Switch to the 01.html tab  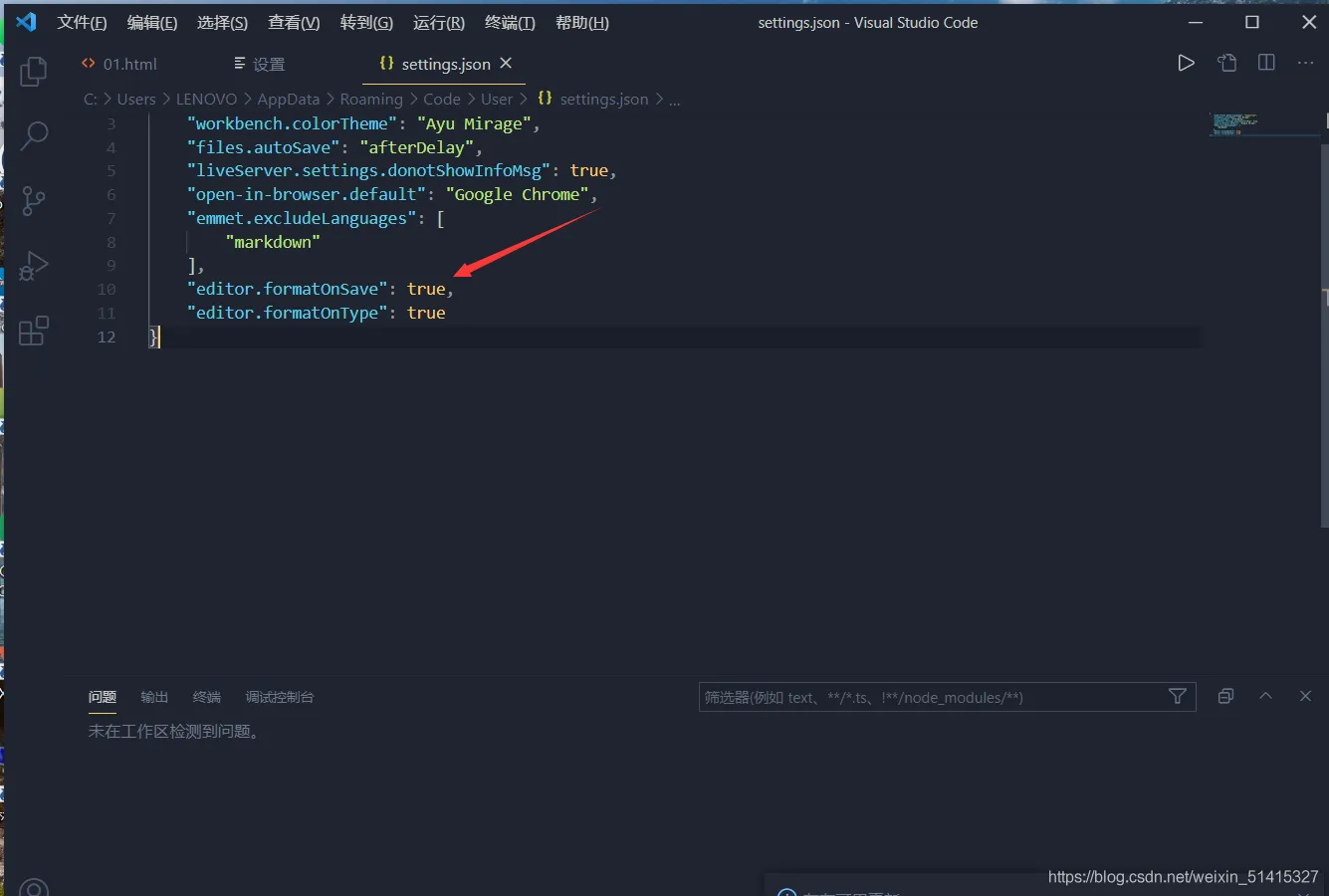click(119, 64)
